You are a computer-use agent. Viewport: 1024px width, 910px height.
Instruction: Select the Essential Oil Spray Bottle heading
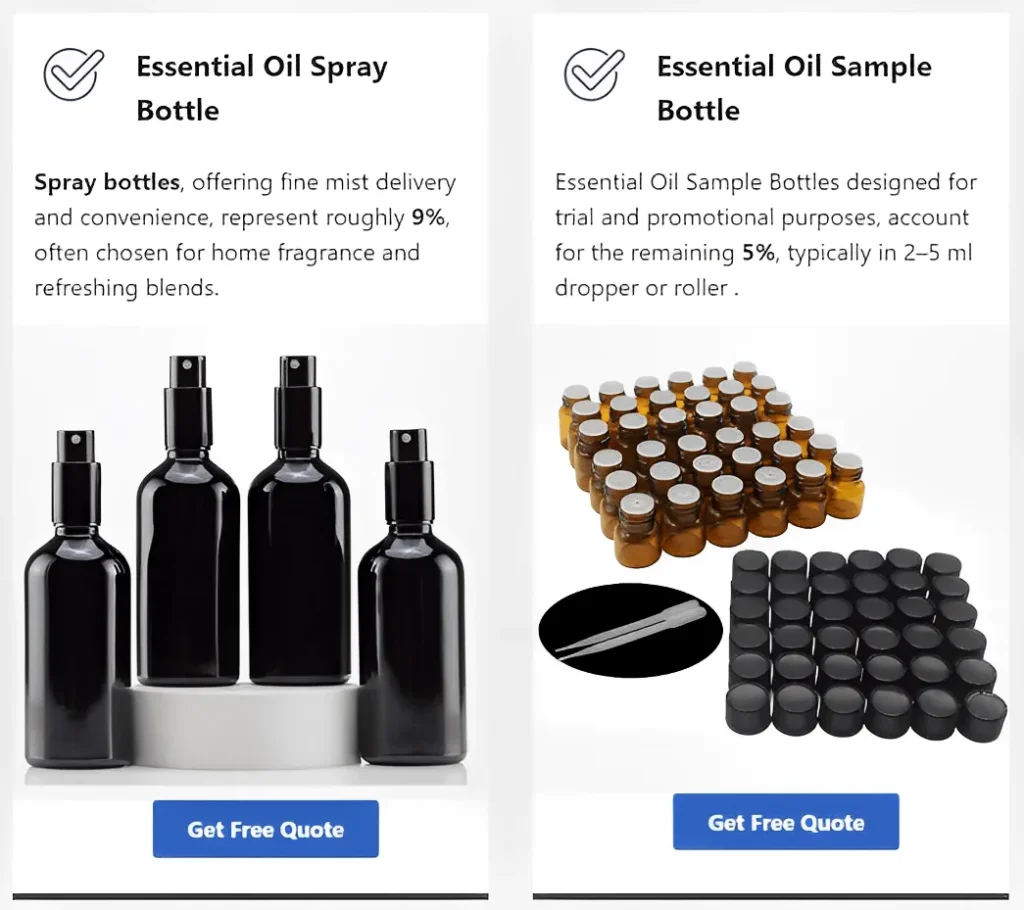pyautogui.click(x=261, y=88)
